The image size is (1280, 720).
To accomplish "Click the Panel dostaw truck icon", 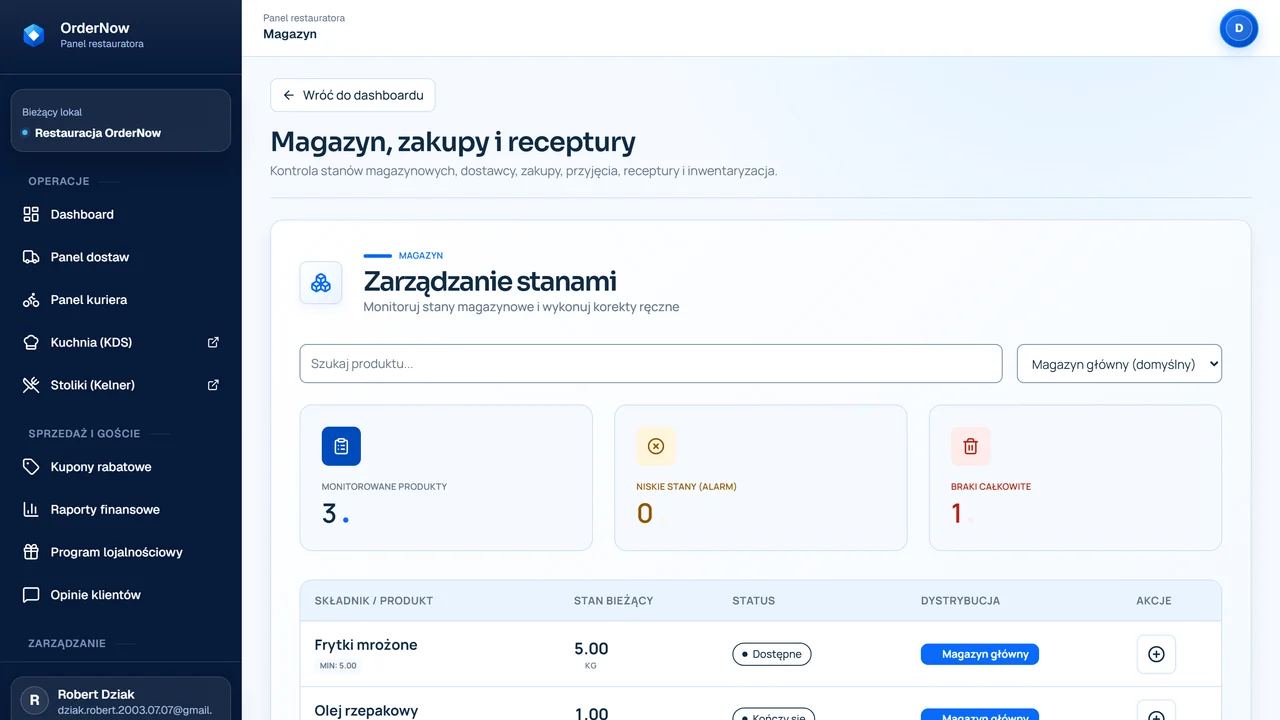I will point(31,257).
